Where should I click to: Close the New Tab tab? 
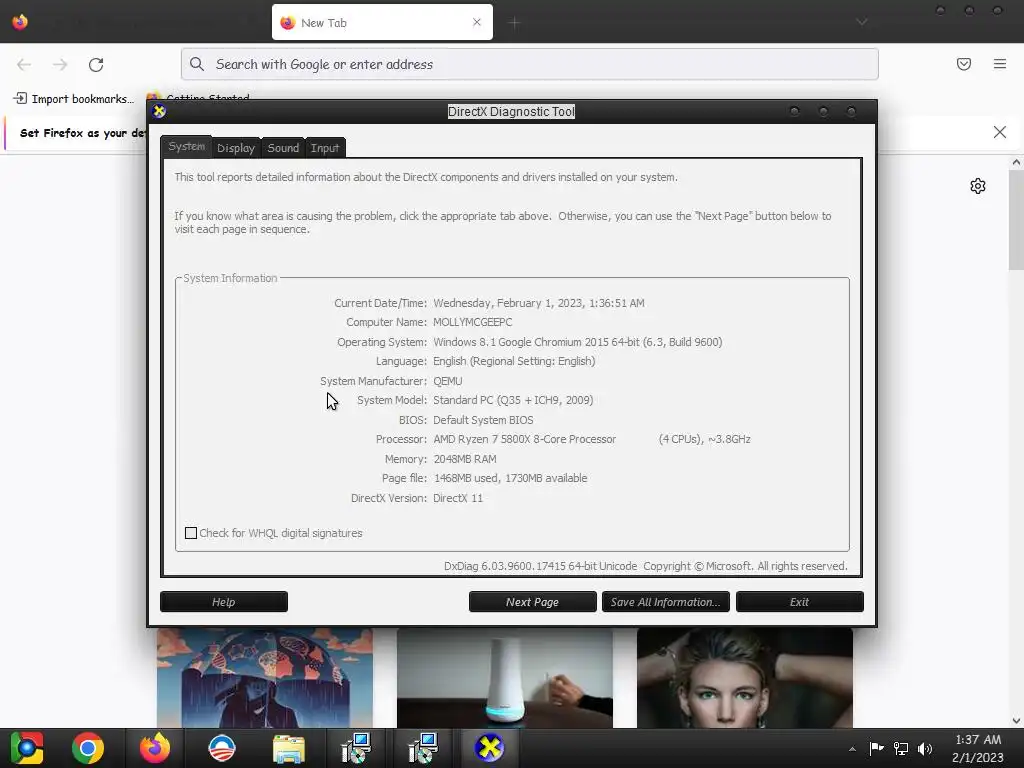[x=477, y=22]
